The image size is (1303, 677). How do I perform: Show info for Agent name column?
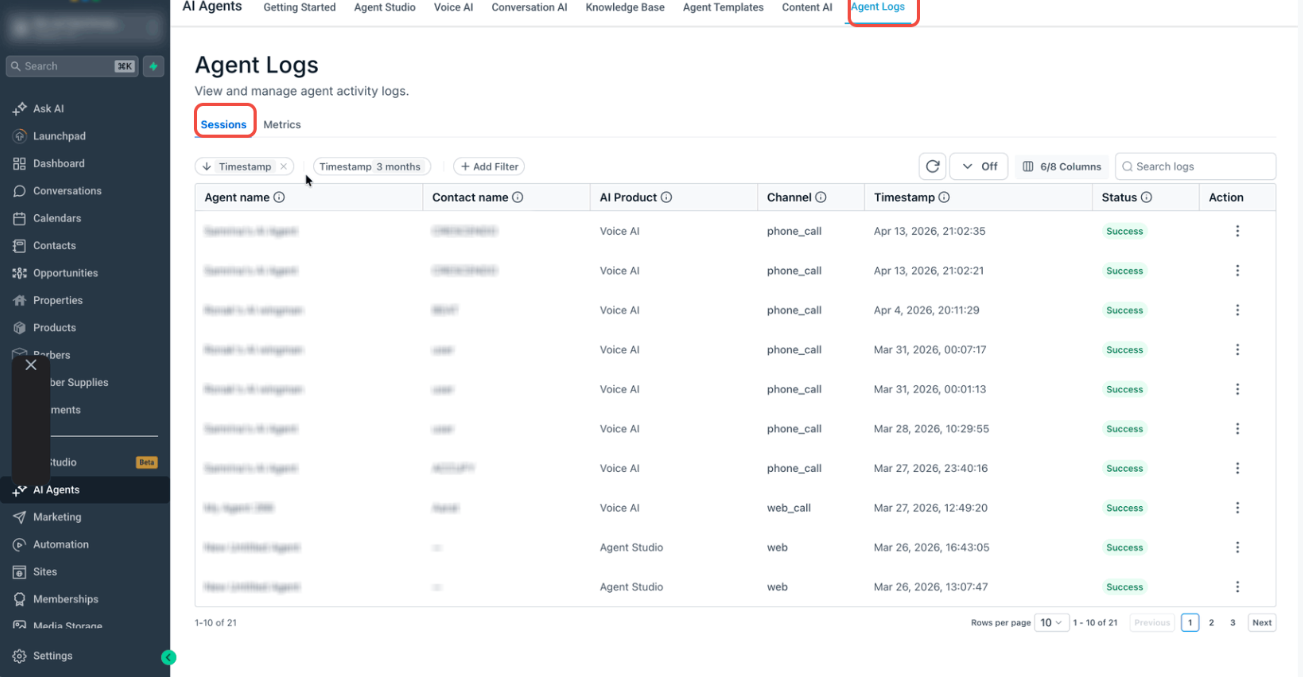pos(279,198)
